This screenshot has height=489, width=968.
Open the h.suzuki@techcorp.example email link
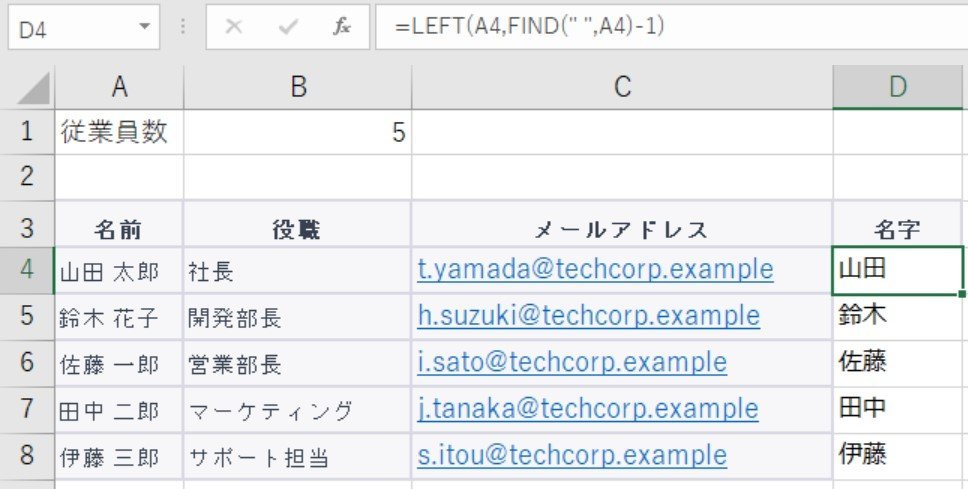tap(588, 316)
